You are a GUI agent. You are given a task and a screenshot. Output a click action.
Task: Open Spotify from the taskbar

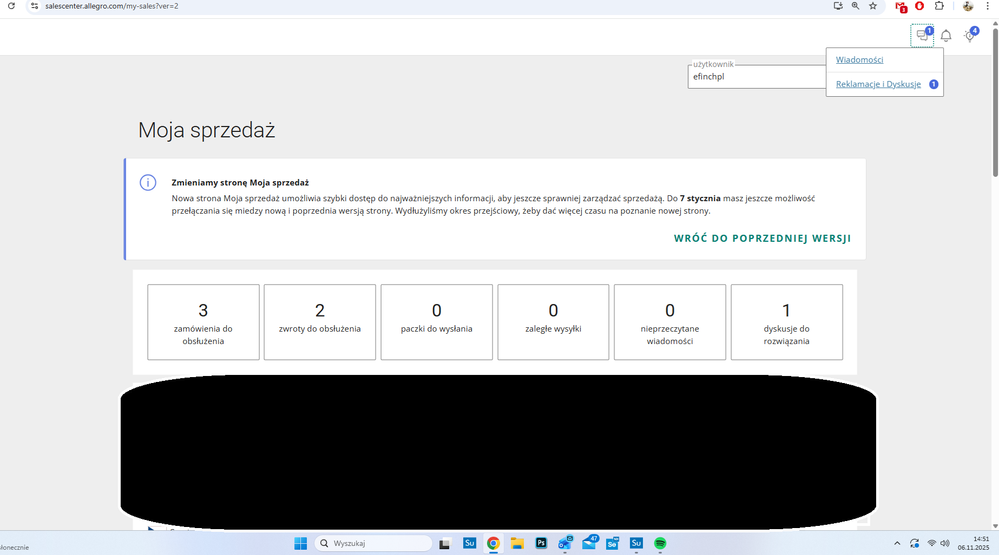pos(660,543)
